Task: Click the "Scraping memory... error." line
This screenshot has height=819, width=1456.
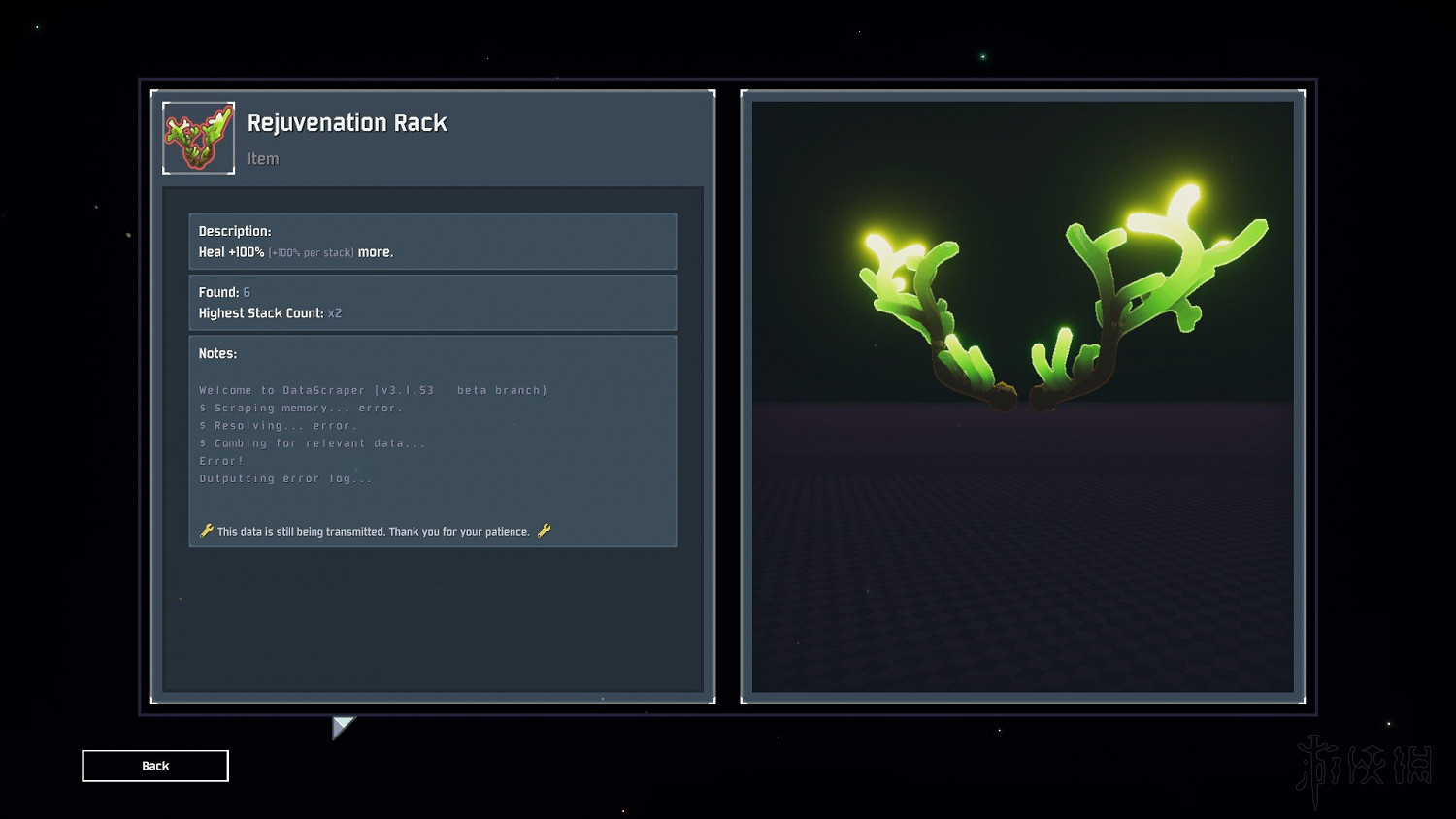Action: click(301, 409)
